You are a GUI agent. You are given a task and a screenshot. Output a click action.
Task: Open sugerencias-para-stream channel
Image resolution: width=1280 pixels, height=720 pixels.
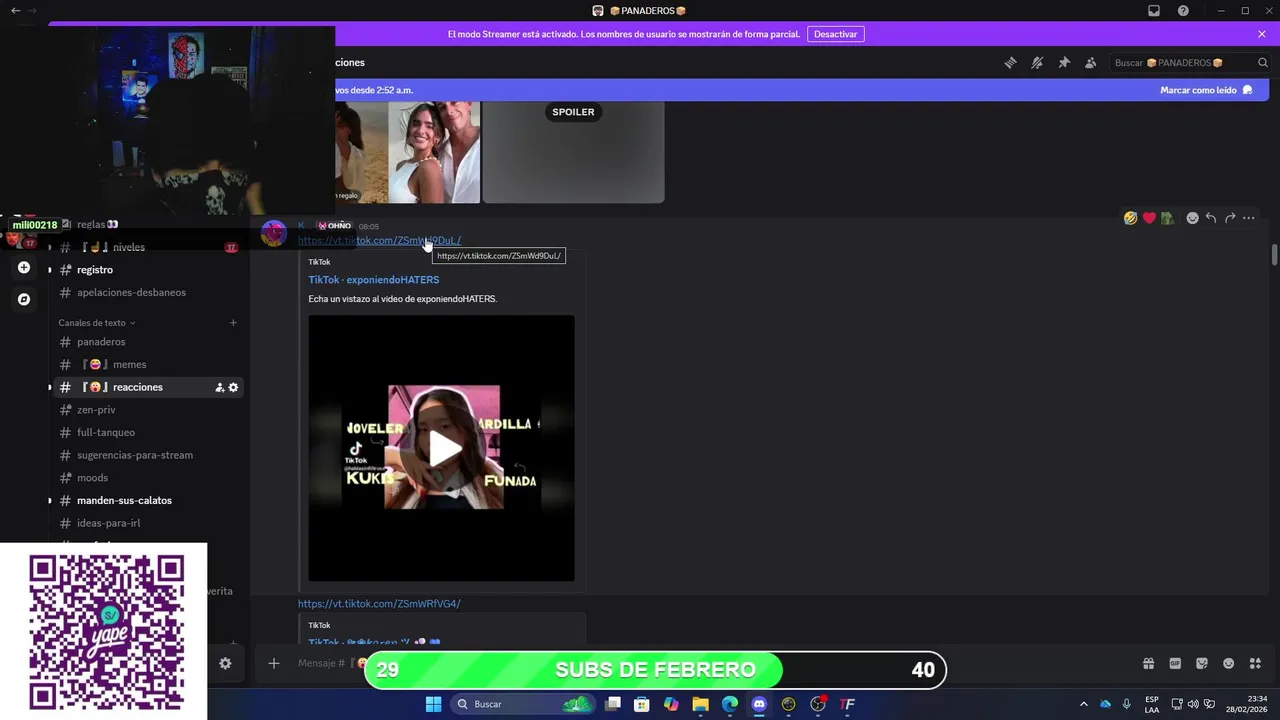(x=135, y=455)
